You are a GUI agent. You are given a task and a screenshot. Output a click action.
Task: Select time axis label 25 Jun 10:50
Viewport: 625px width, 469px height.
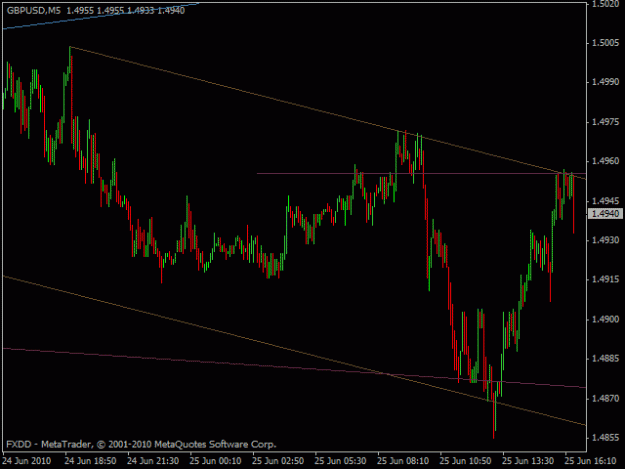click(466, 461)
